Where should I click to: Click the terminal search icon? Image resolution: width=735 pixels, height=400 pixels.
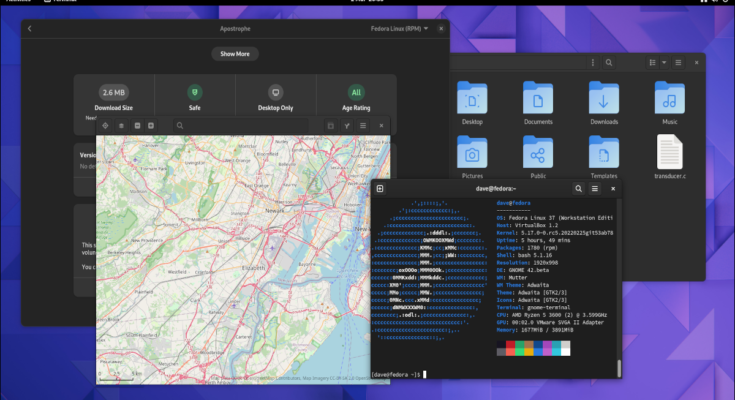[x=578, y=188]
